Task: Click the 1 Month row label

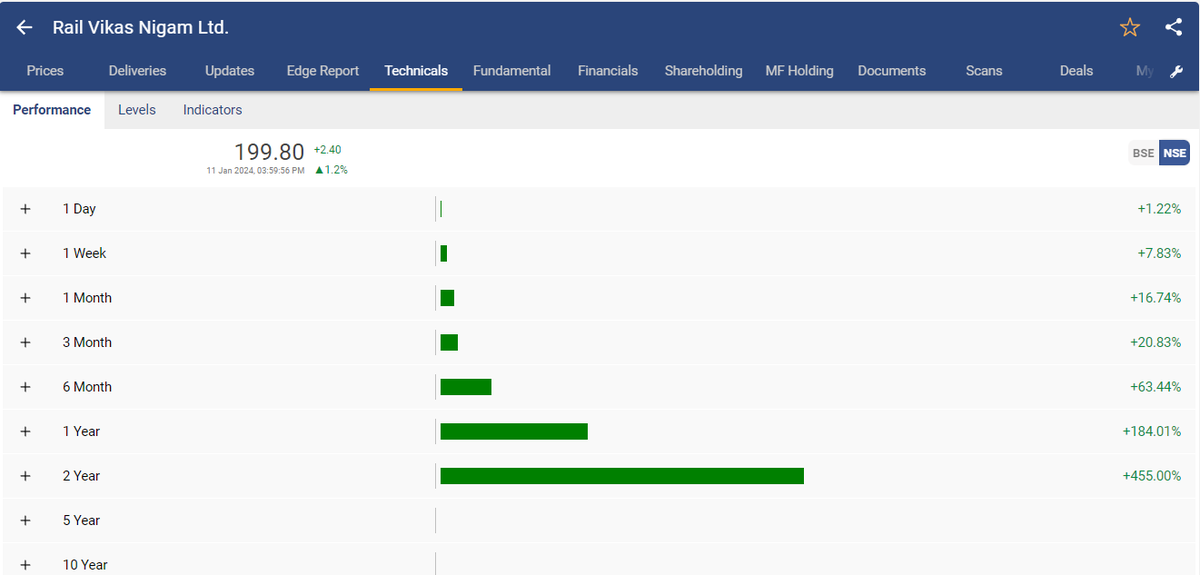Action: (87, 298)
